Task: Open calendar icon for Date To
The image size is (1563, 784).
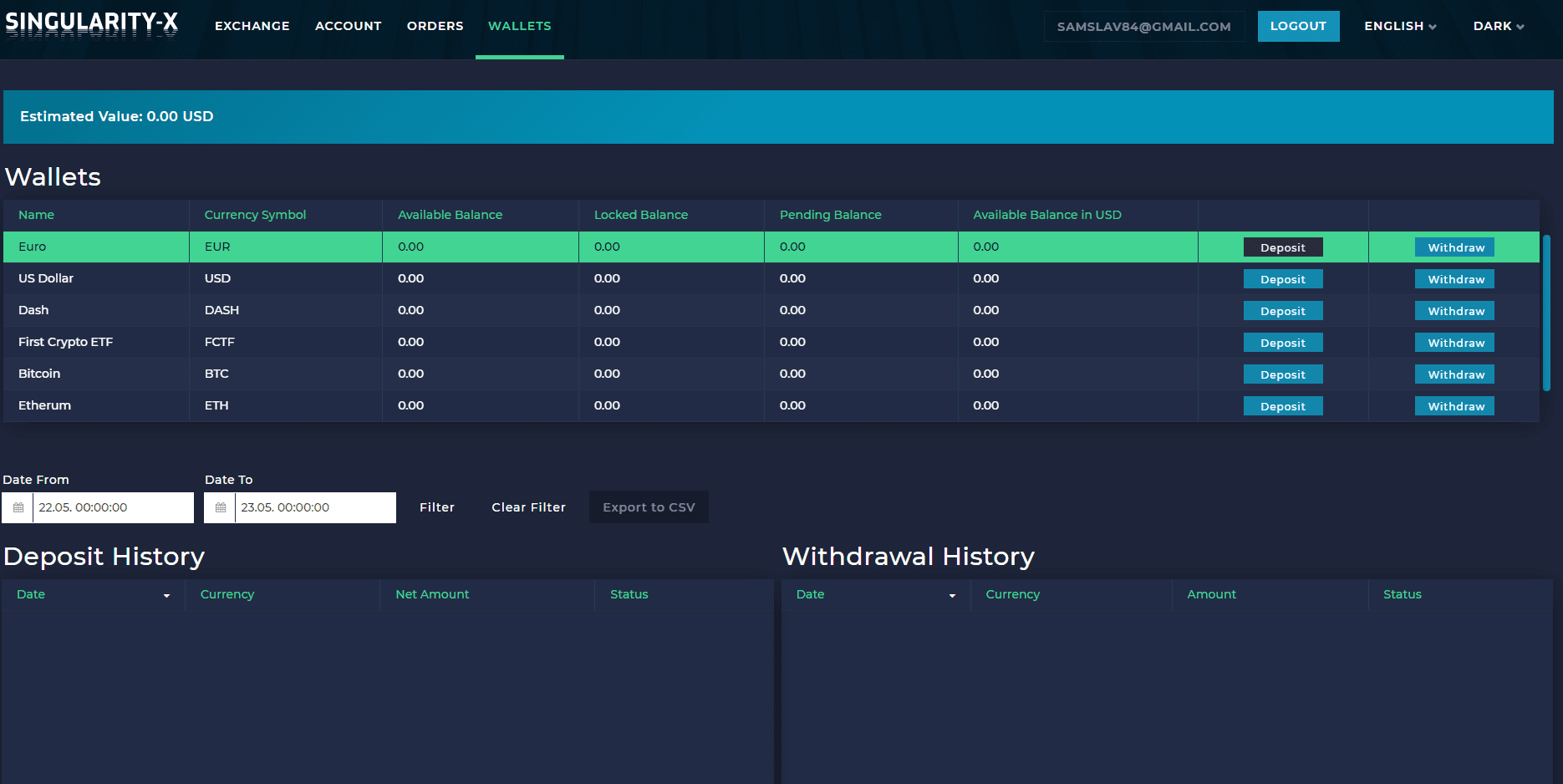Action: pos(221,507)
